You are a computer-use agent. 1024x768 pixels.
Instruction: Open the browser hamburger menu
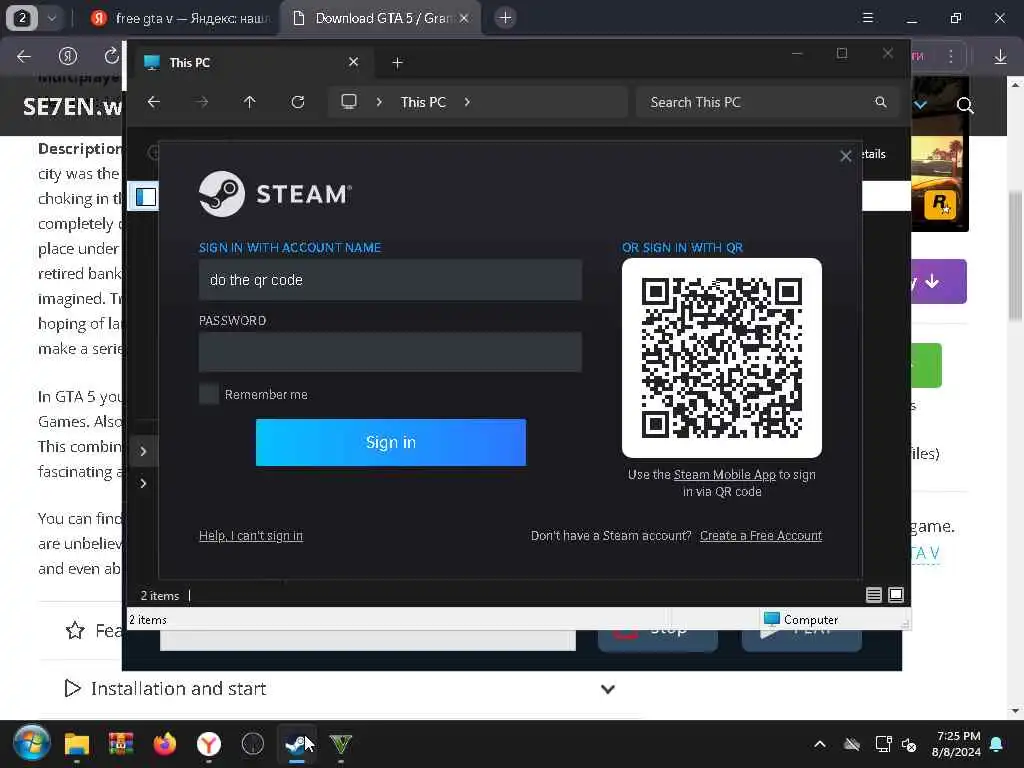(x=868, y=18)
